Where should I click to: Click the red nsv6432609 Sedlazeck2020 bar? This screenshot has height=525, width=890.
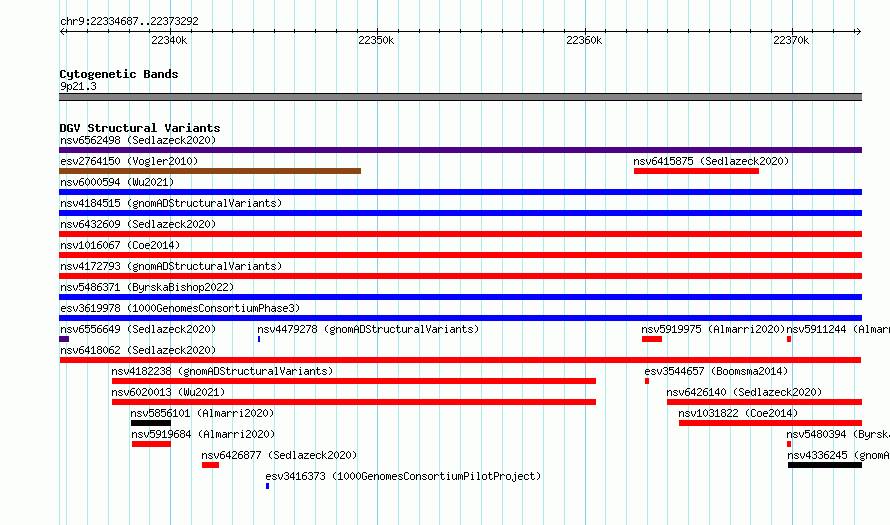tap(460, 234)
